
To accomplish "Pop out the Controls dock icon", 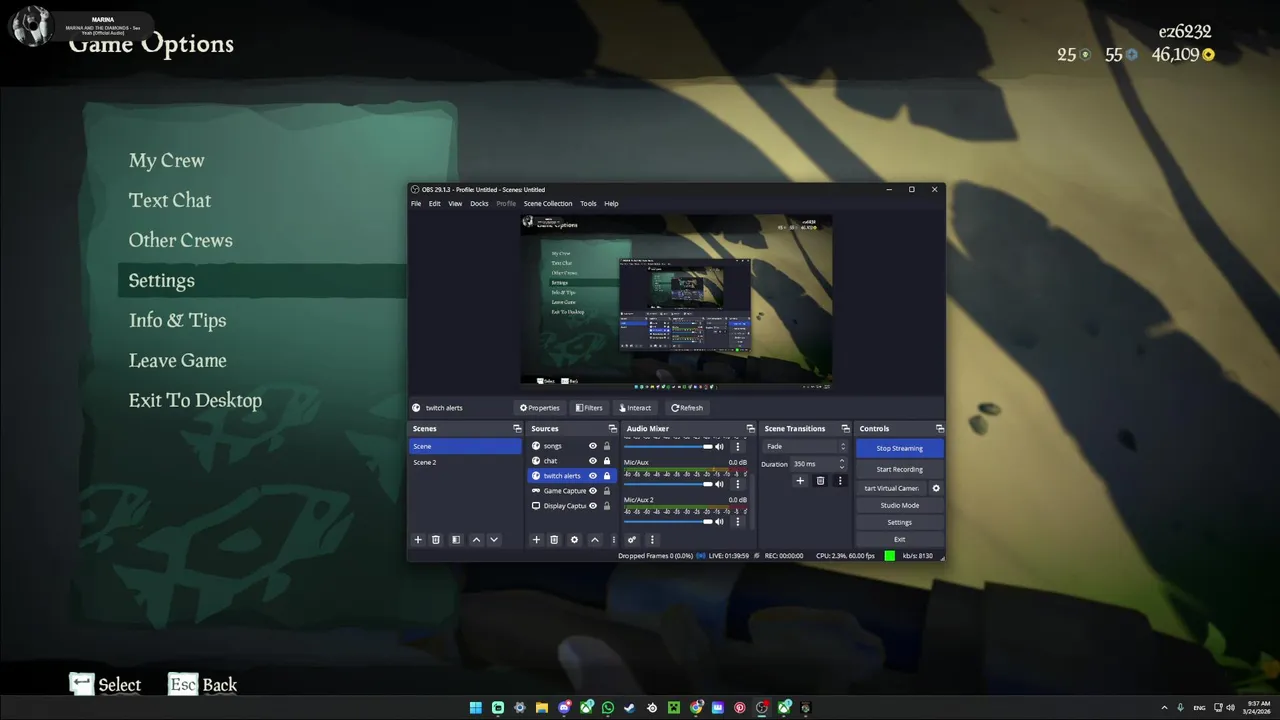I will point(938,429).
